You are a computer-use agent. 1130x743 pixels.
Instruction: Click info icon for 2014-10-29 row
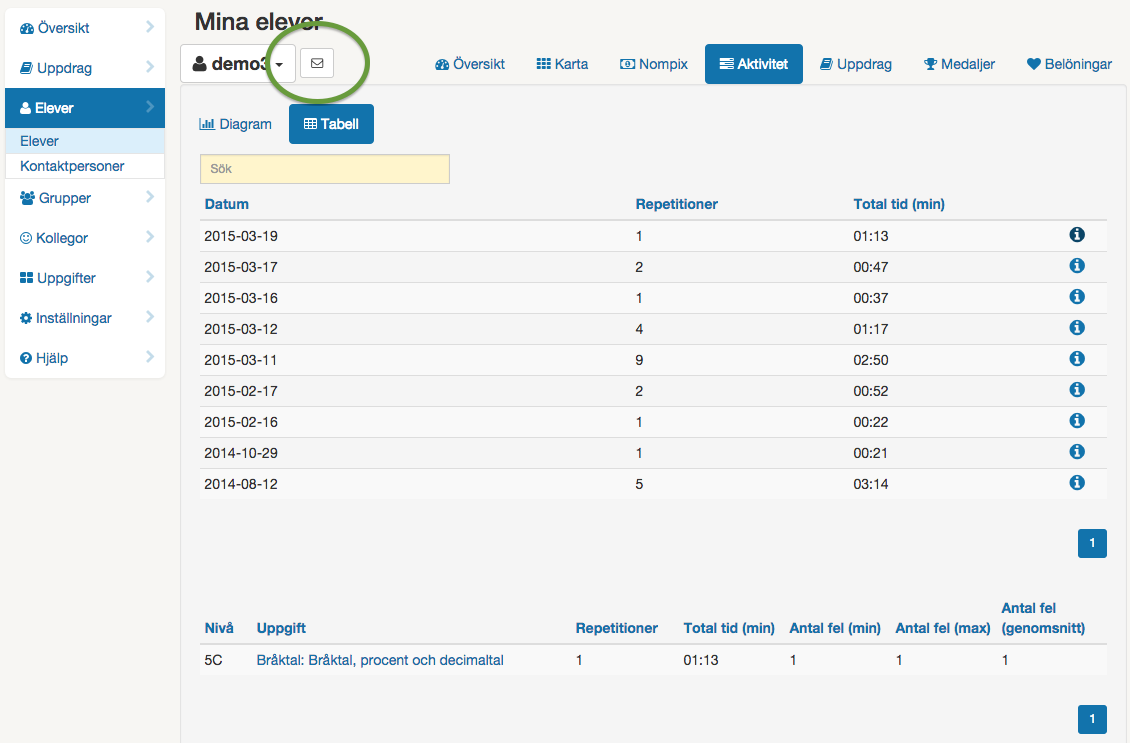tap(1077, 452)
